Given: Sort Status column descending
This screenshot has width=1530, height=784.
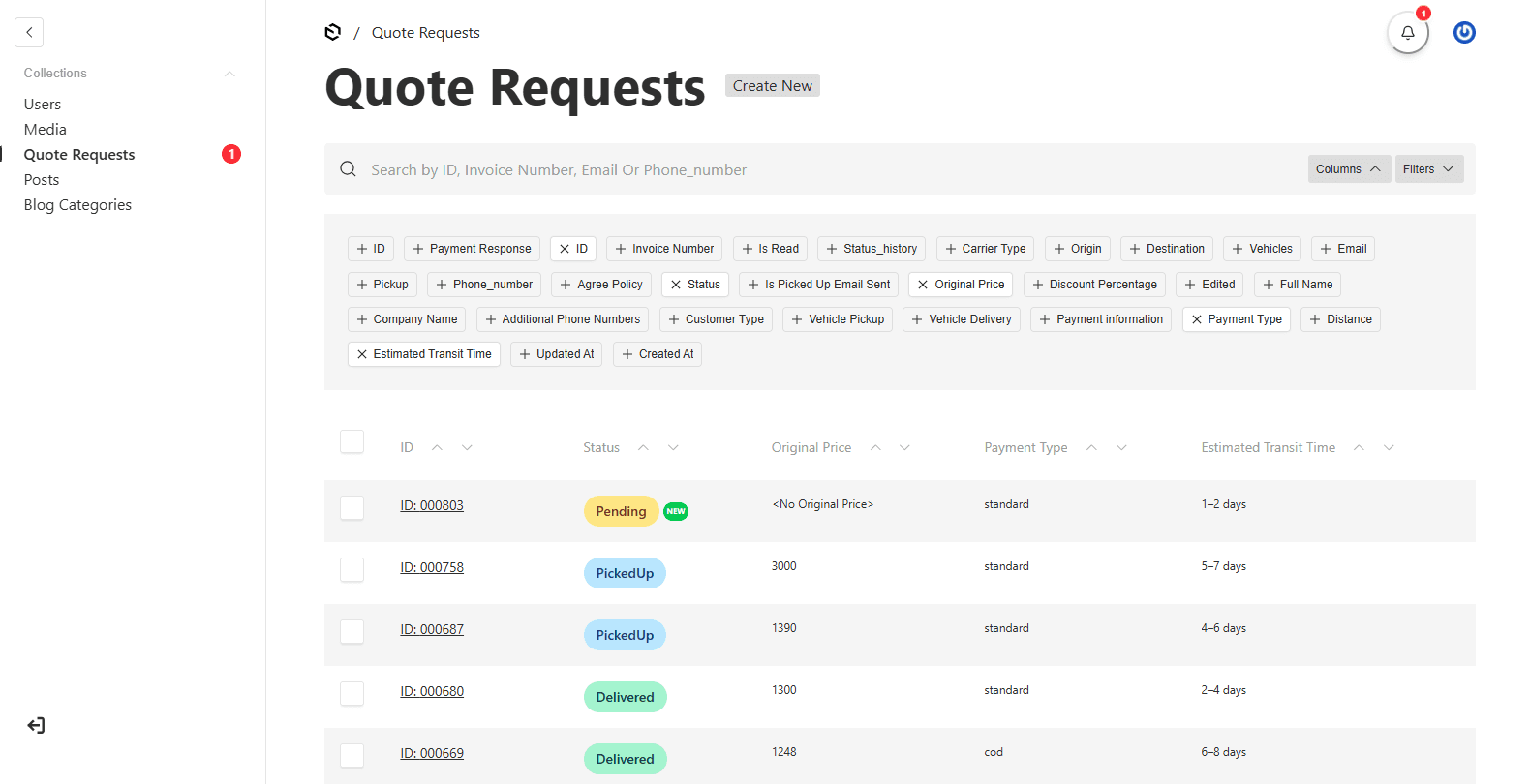Looking at the screenshot, I should [x=673, y=447].
